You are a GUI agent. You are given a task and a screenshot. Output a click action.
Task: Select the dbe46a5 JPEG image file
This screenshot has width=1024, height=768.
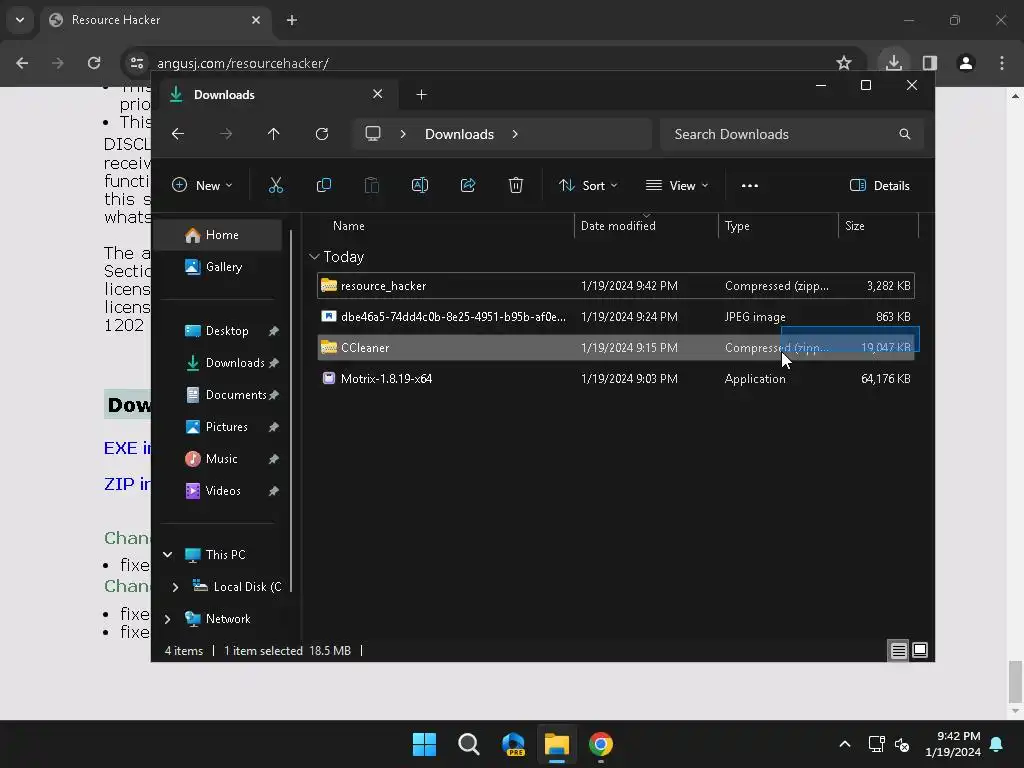pos(616,317)
